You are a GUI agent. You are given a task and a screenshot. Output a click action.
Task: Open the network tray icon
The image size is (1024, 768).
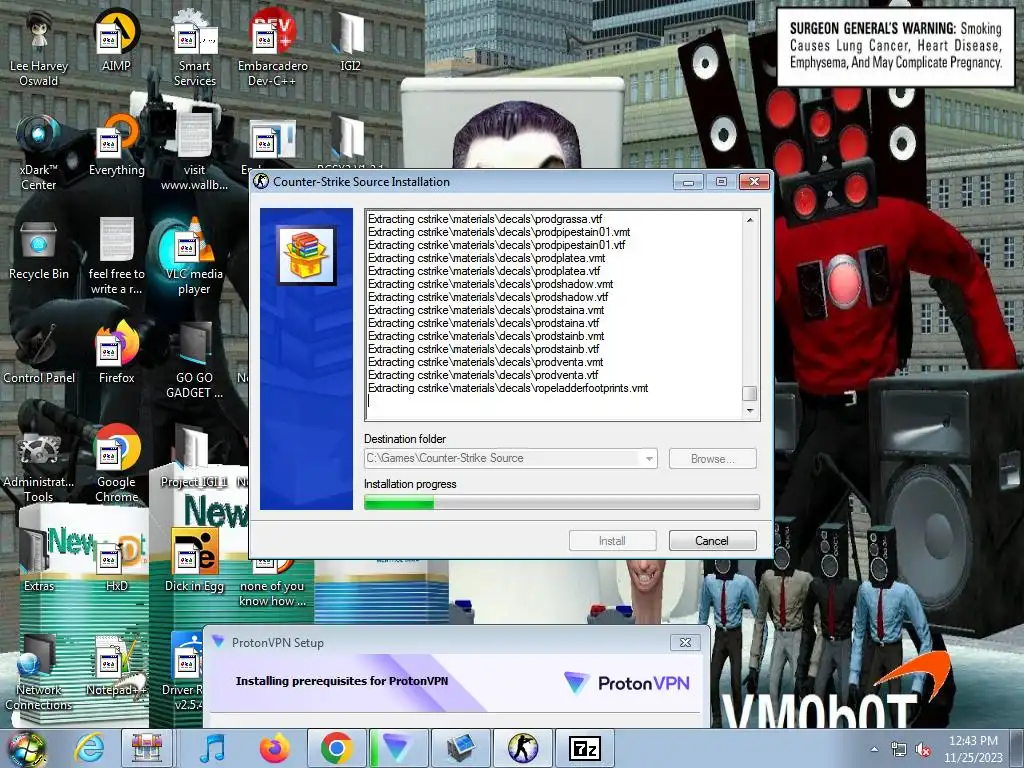pos(899,749)
